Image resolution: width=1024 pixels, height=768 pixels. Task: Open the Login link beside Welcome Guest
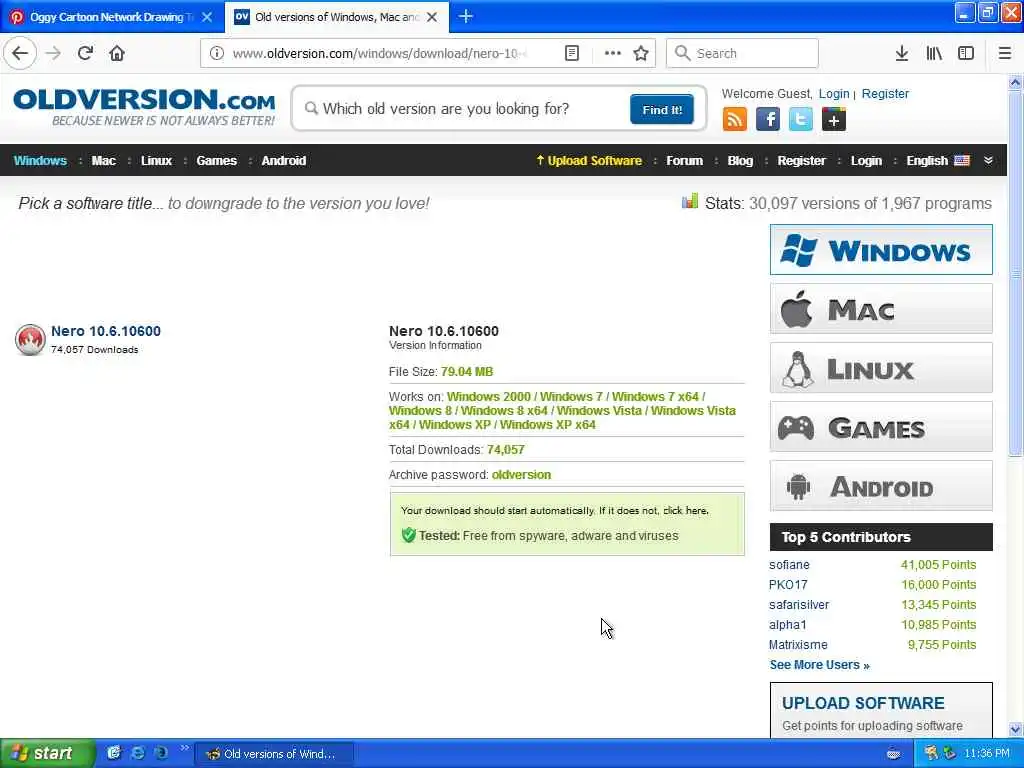pyautogui.click(x=834, y=93)
